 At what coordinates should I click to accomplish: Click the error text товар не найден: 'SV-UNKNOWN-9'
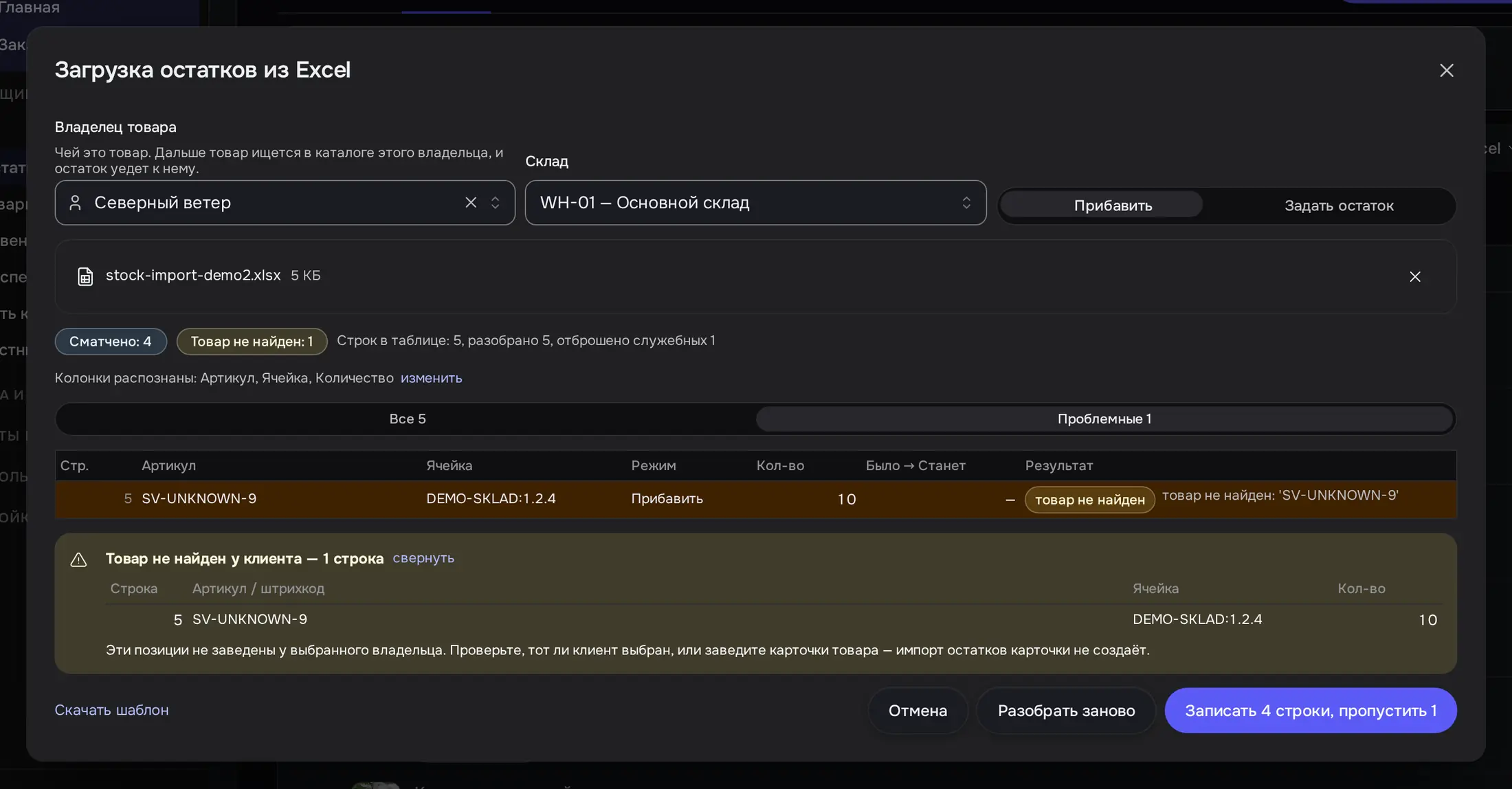pos(1280,495)
